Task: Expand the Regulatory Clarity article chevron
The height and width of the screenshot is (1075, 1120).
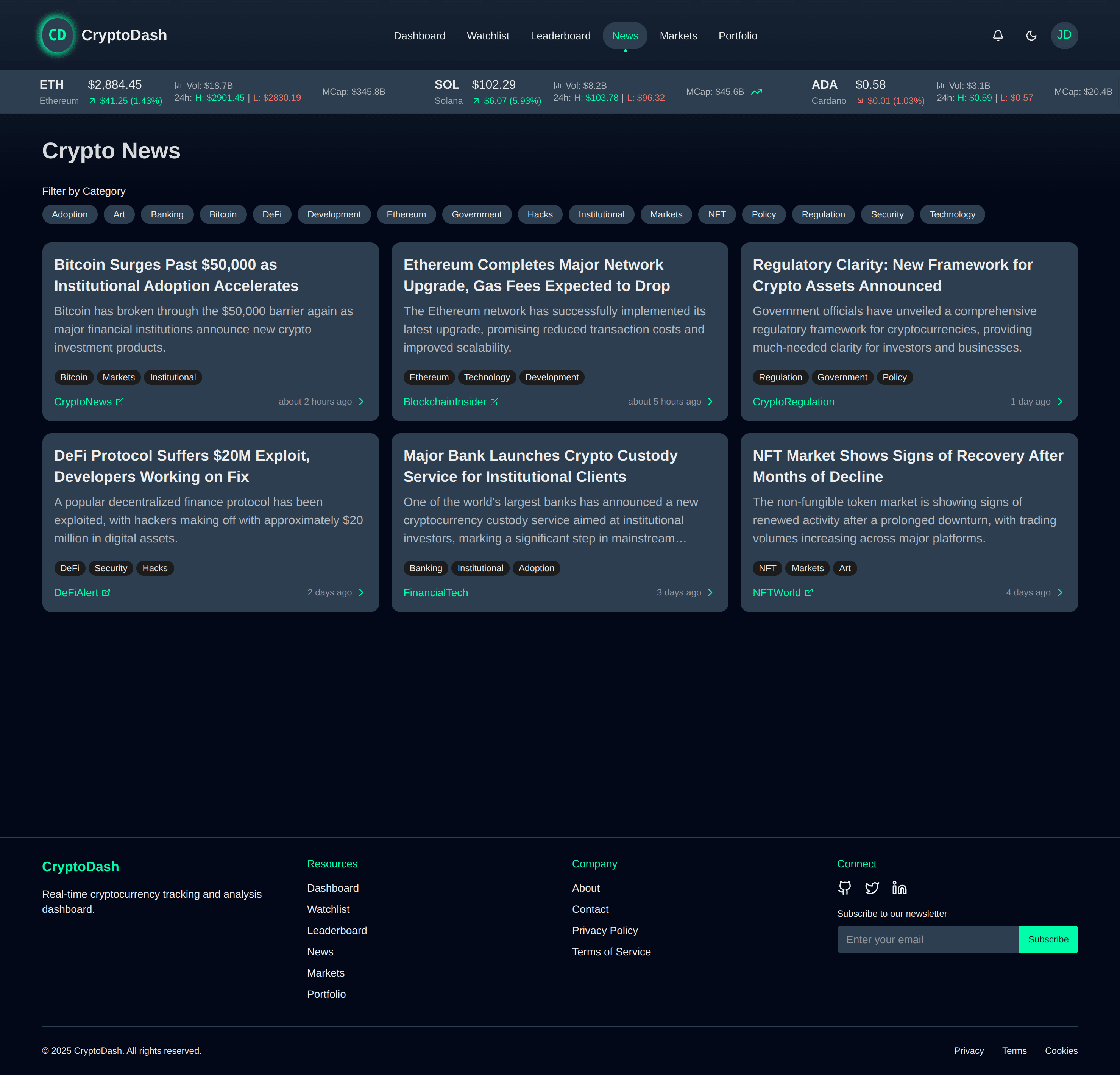Action: (1060, 402)
